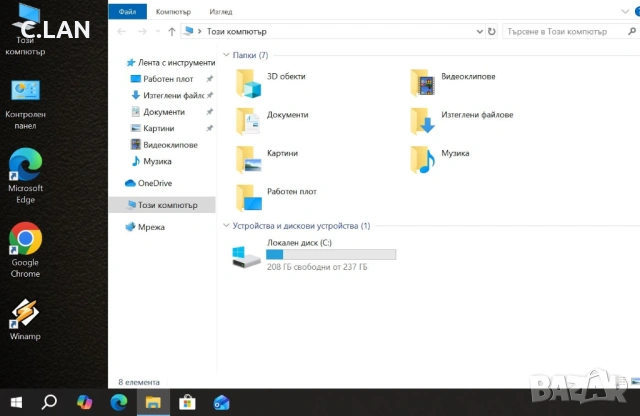Expand the address bar history dropdown
The width and height of the screenshot is (640, 416).
480,31
